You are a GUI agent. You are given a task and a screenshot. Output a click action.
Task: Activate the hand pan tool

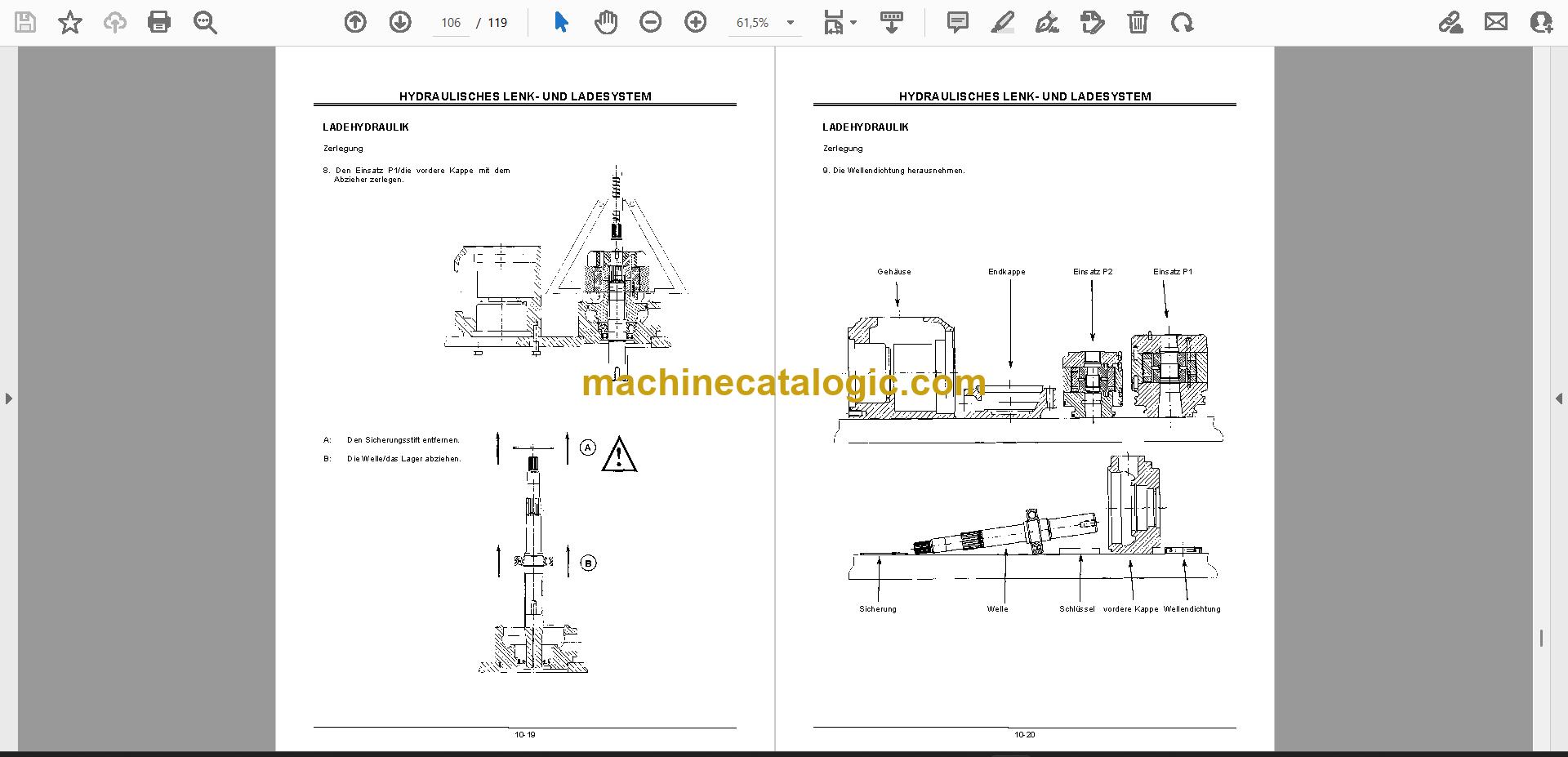coord(606,22)
